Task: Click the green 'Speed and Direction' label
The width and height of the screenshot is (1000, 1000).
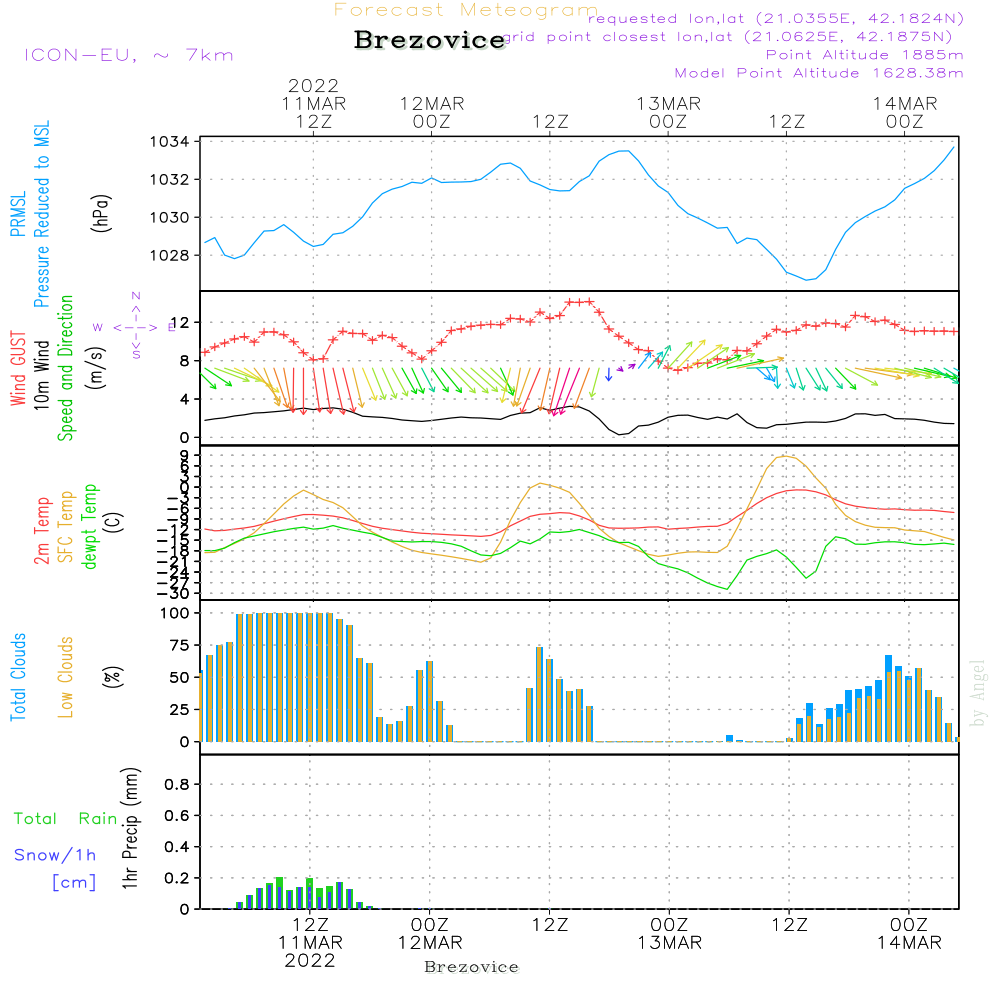Action: coord(66,368)
